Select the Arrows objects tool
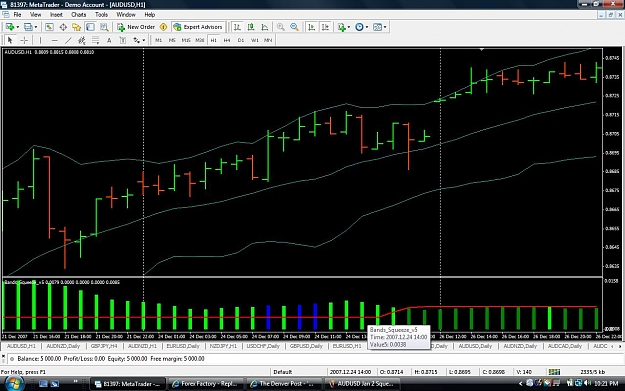This screenshot has width=625, height=391. 137,40
